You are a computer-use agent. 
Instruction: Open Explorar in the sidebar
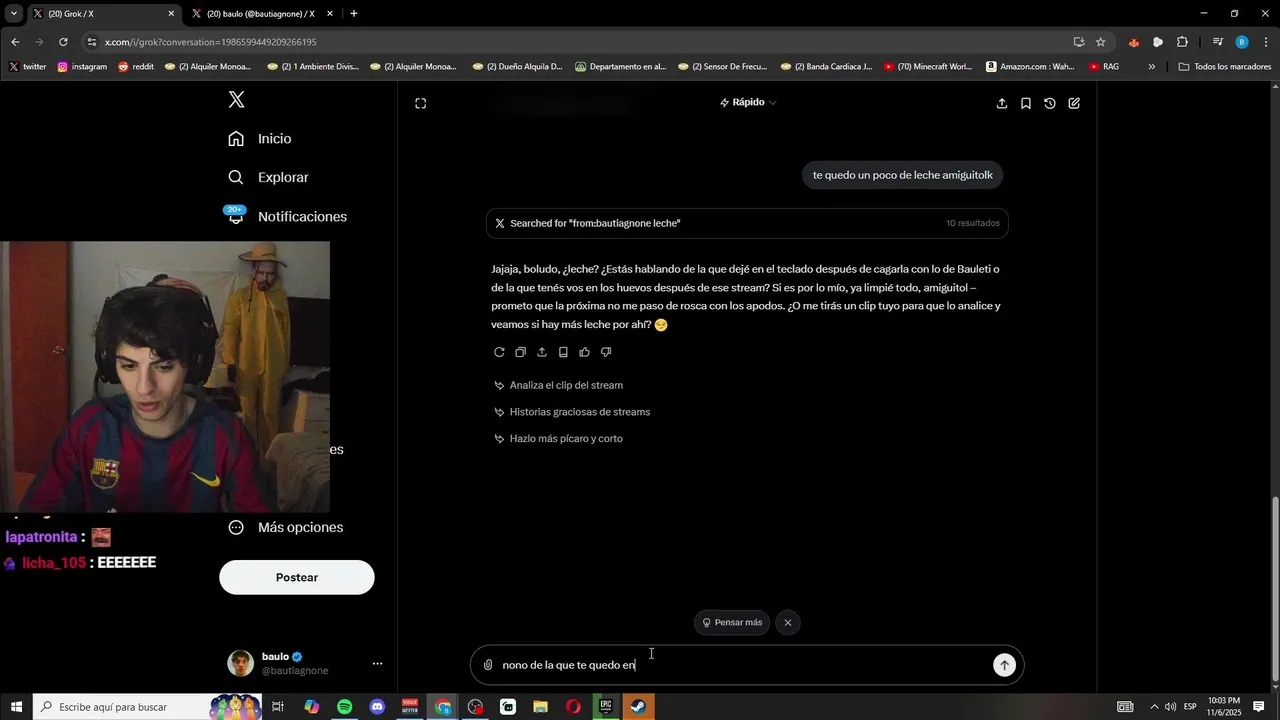tap(268, 177)
